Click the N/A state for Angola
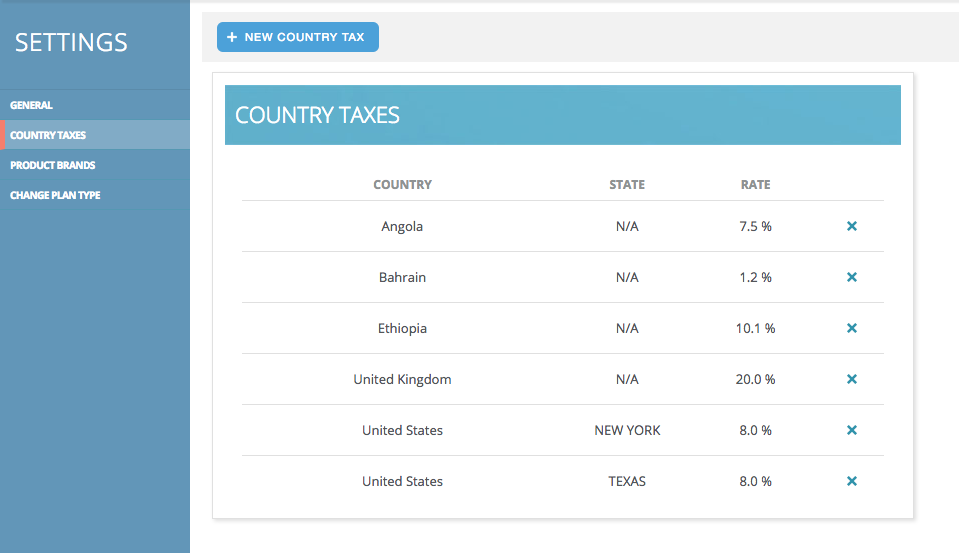959x553 pixels. (x=627, y=226)
